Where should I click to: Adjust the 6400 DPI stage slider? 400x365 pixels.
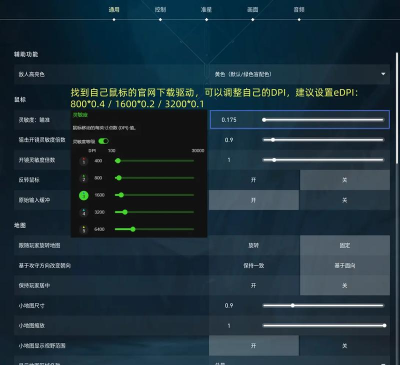[154, 229]
